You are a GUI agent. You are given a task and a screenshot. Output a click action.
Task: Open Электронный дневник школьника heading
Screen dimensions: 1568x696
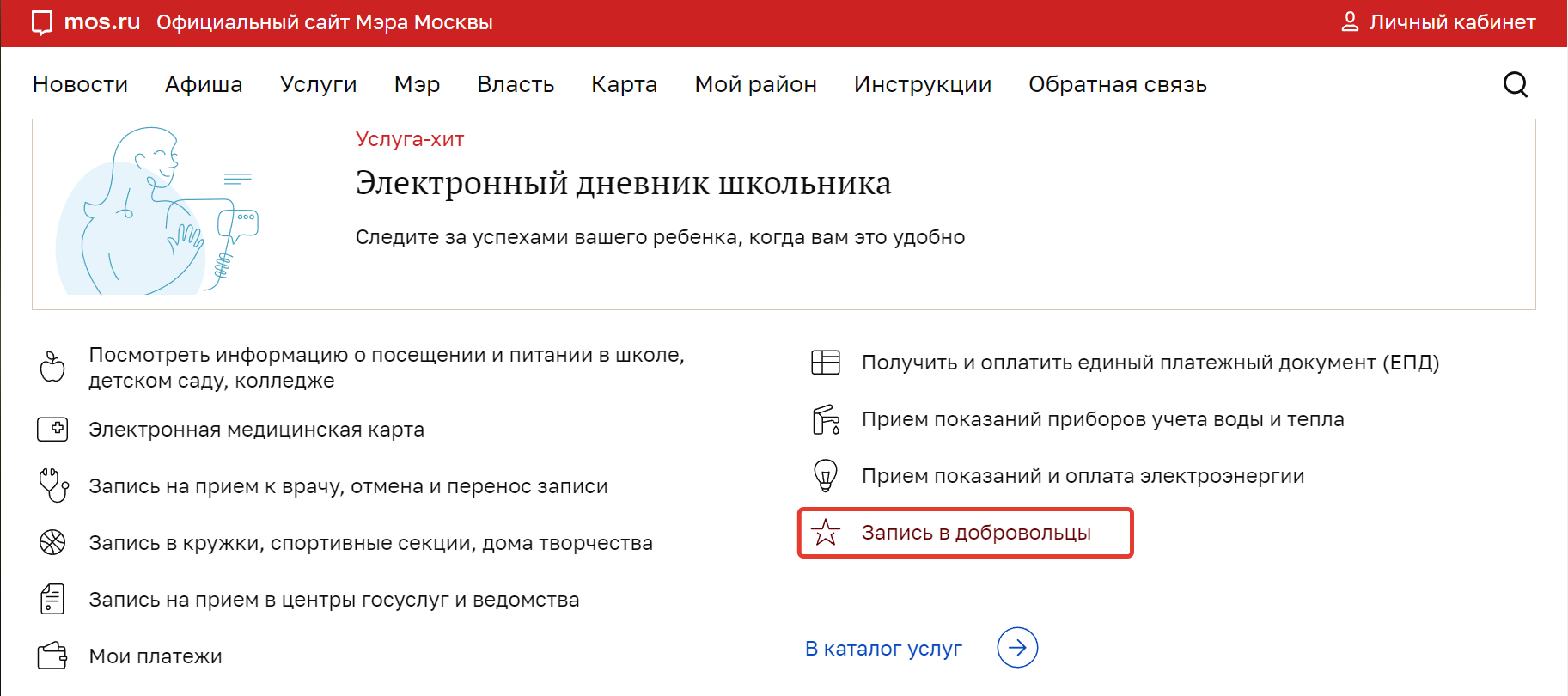click(623, 183)
